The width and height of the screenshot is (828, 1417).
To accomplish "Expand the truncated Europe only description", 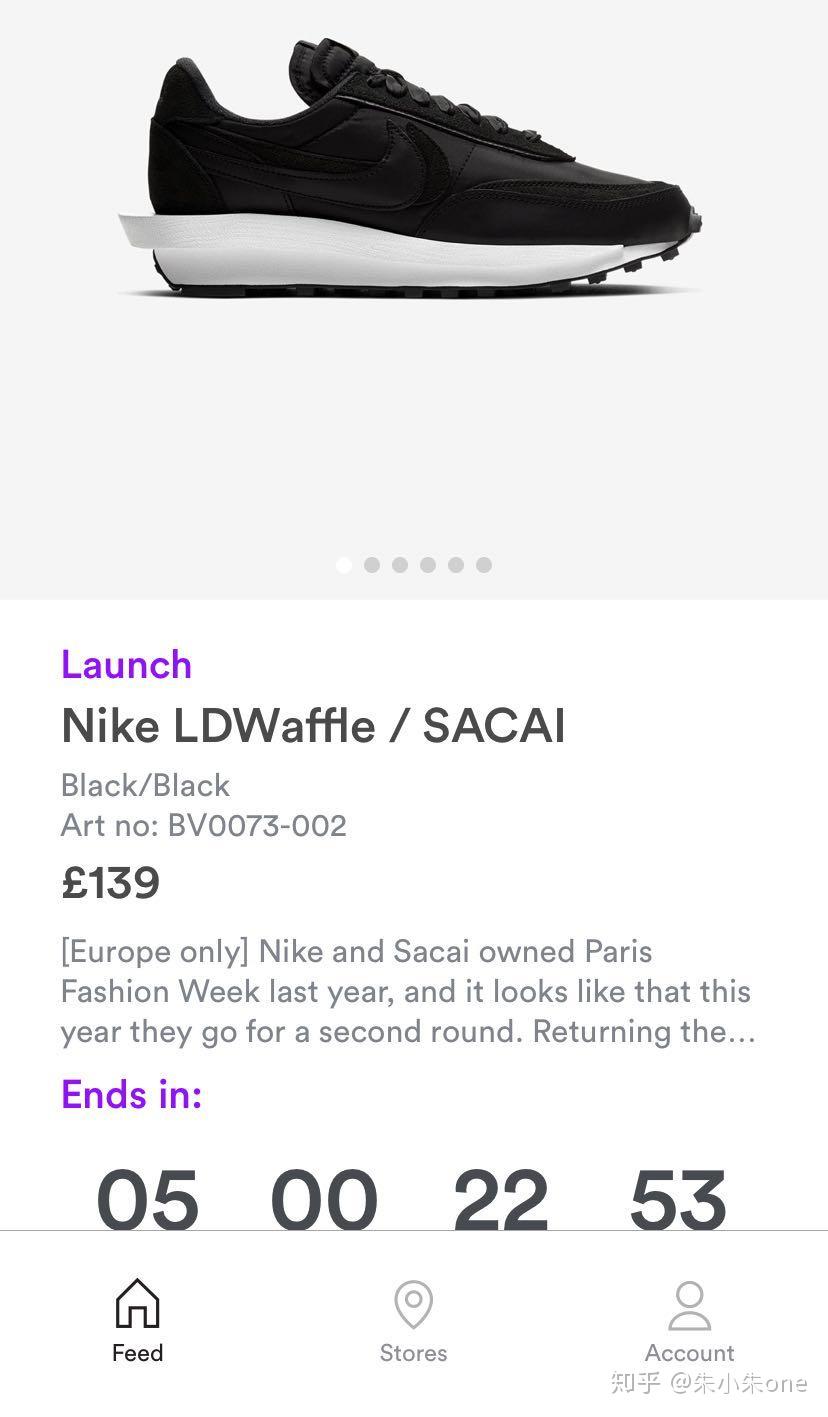I will coord(408,991).
